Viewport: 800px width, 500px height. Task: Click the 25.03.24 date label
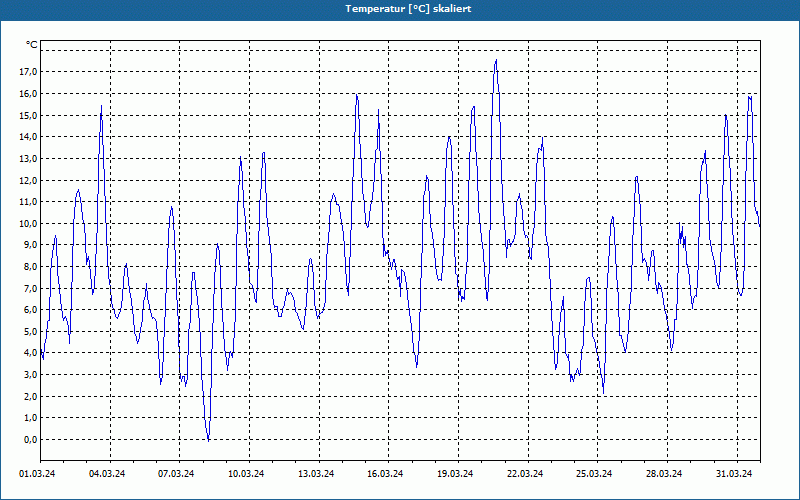[594, 474]
